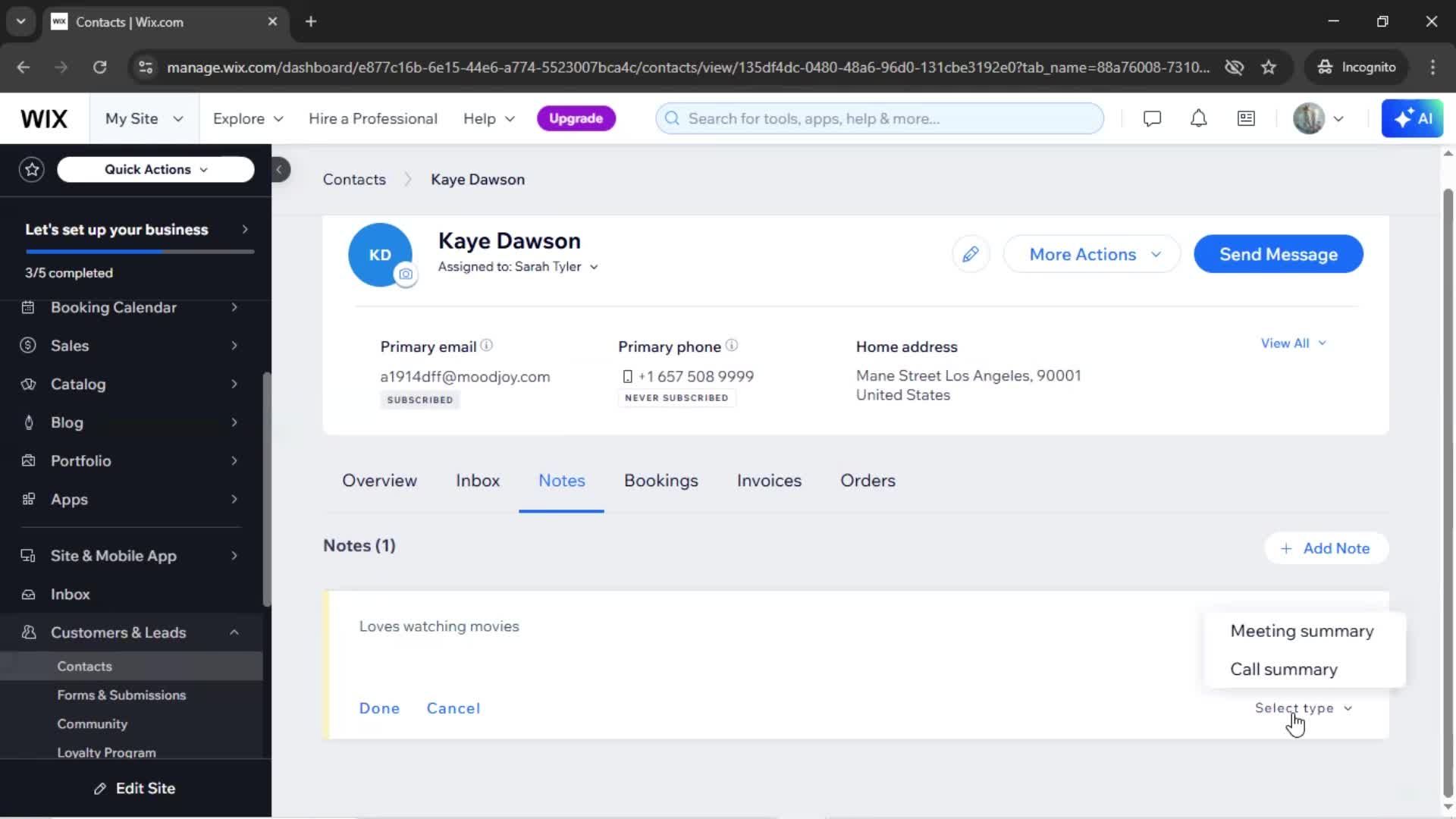This screenshot has width=1456, height=819.
Task: Switch to the Invoices tab
Action: [x=769, y=481]
